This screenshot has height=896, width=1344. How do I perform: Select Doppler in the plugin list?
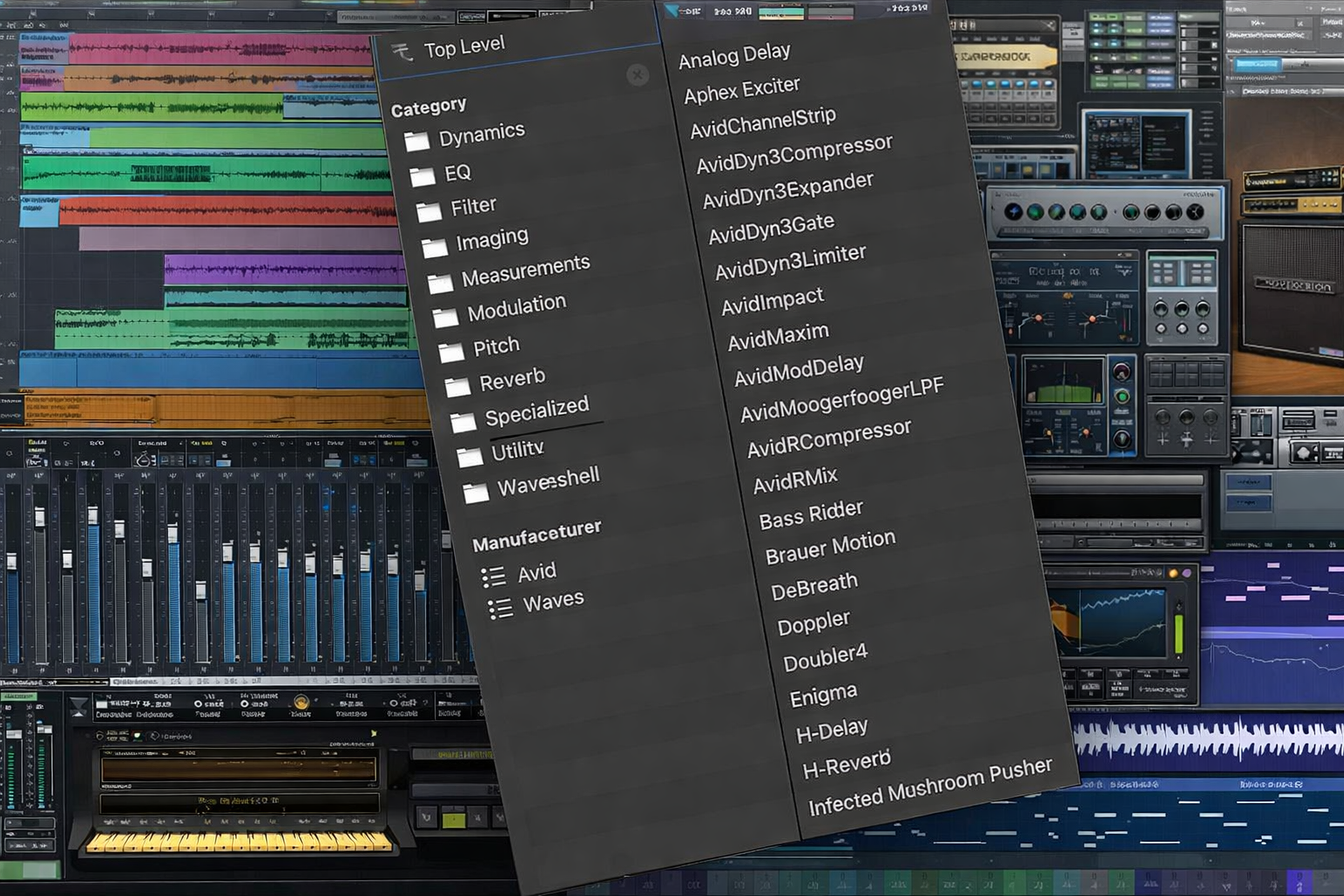[x=814, y=623]
